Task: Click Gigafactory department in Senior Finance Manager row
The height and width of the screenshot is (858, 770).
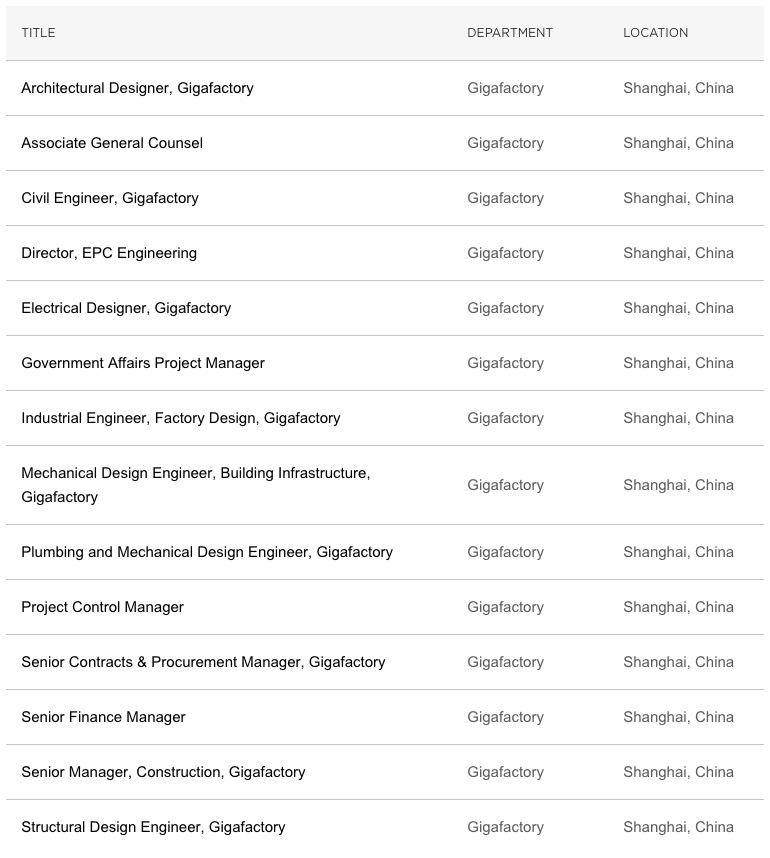Action: coord(506,717)
